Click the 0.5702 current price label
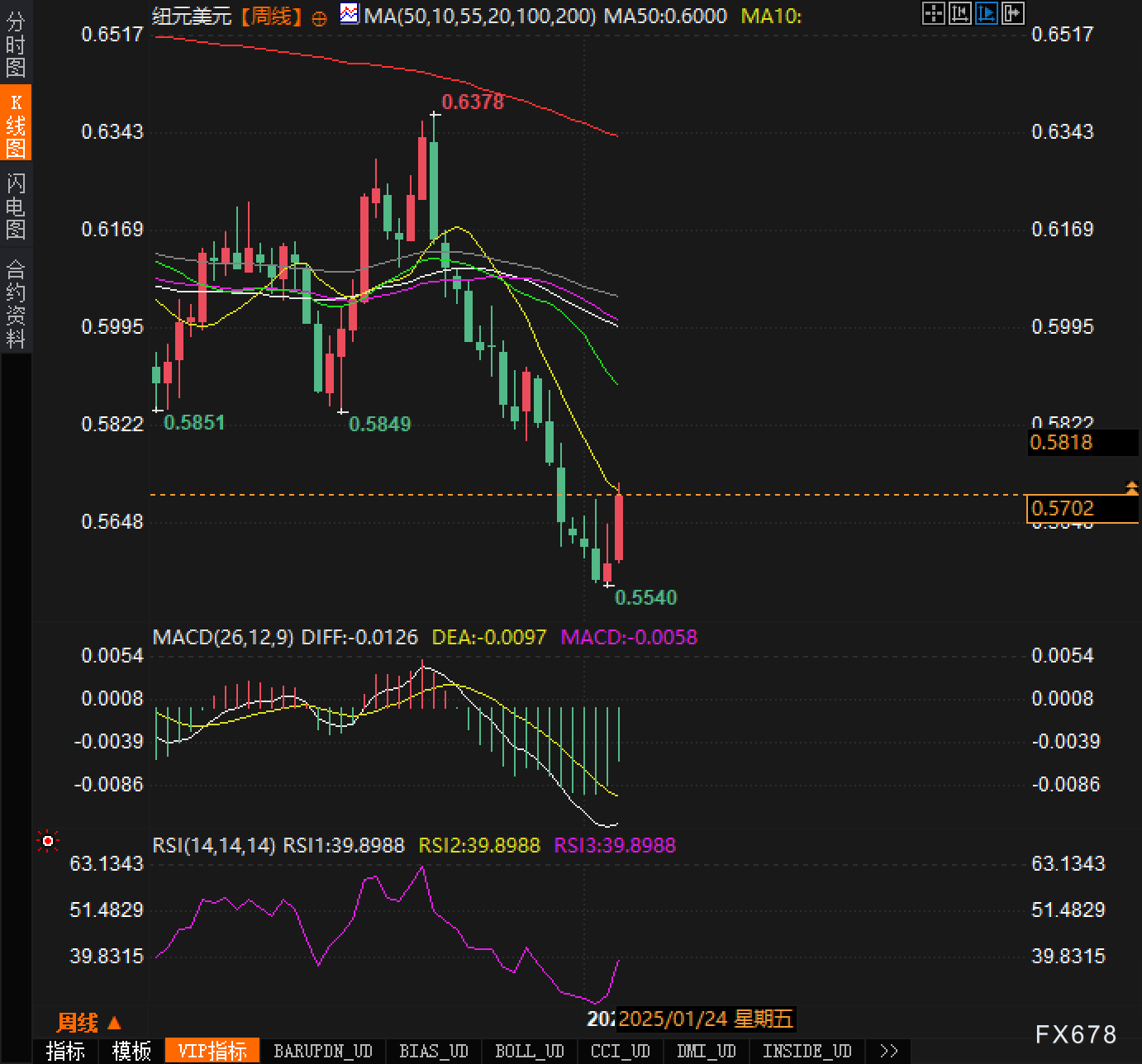The width and height of the screenshot is (1142, 1064). (x=1082, y=508)
